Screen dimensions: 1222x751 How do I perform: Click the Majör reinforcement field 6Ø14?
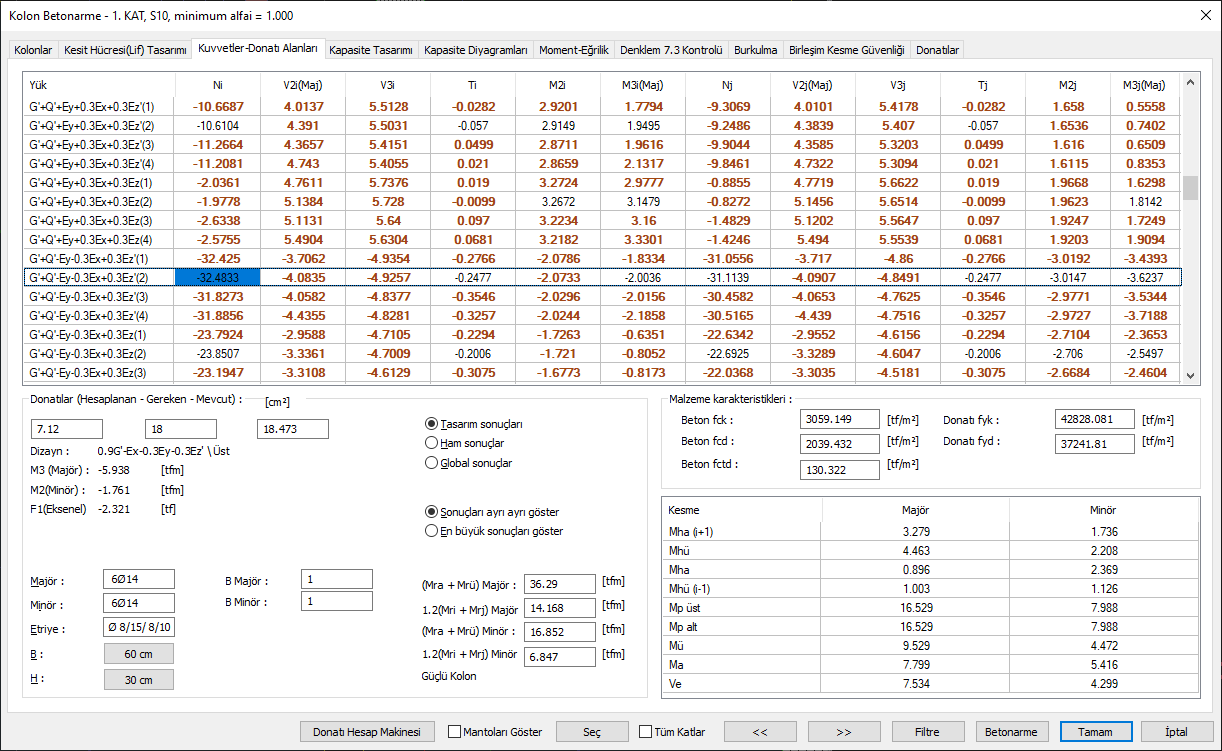[139, 580]
